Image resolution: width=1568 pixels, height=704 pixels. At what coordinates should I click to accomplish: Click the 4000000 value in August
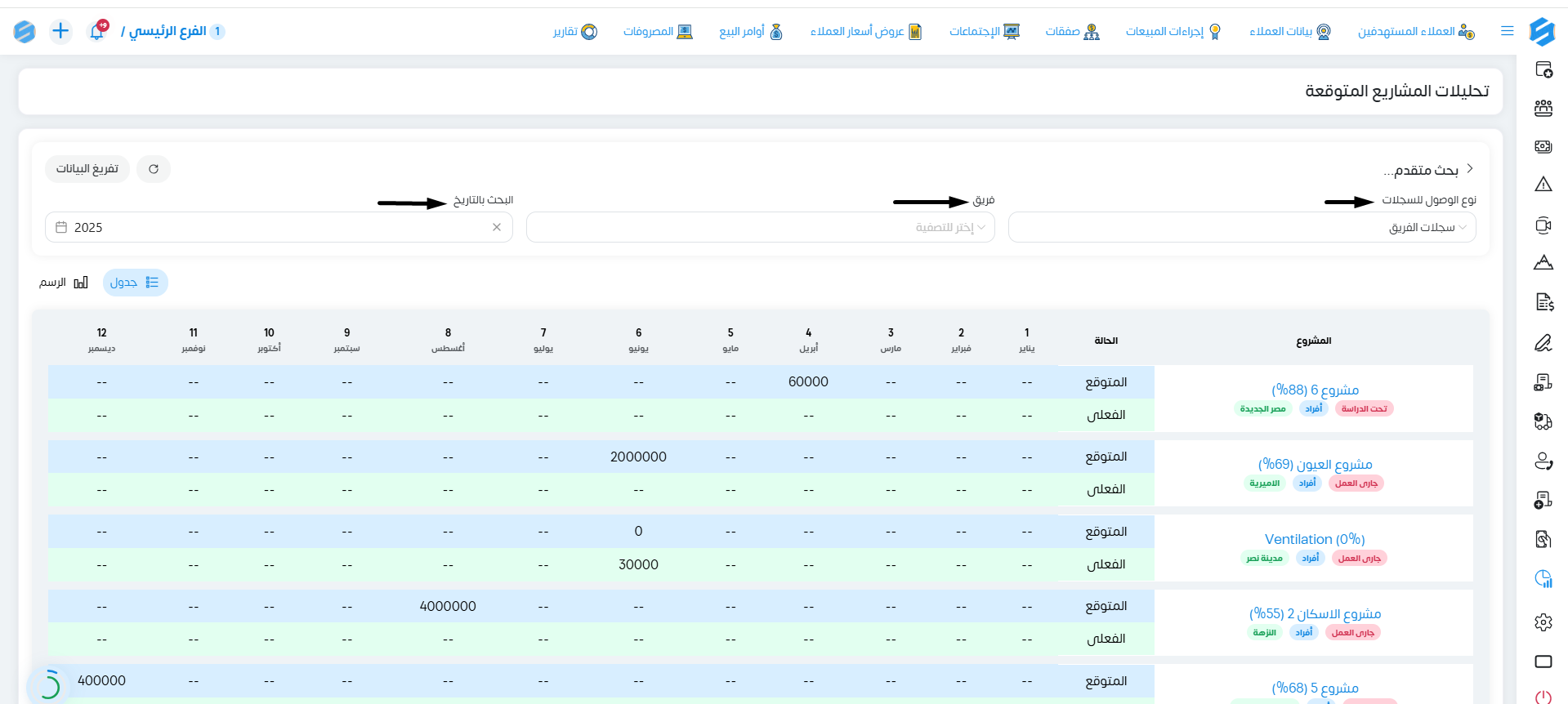click(448, 606)
